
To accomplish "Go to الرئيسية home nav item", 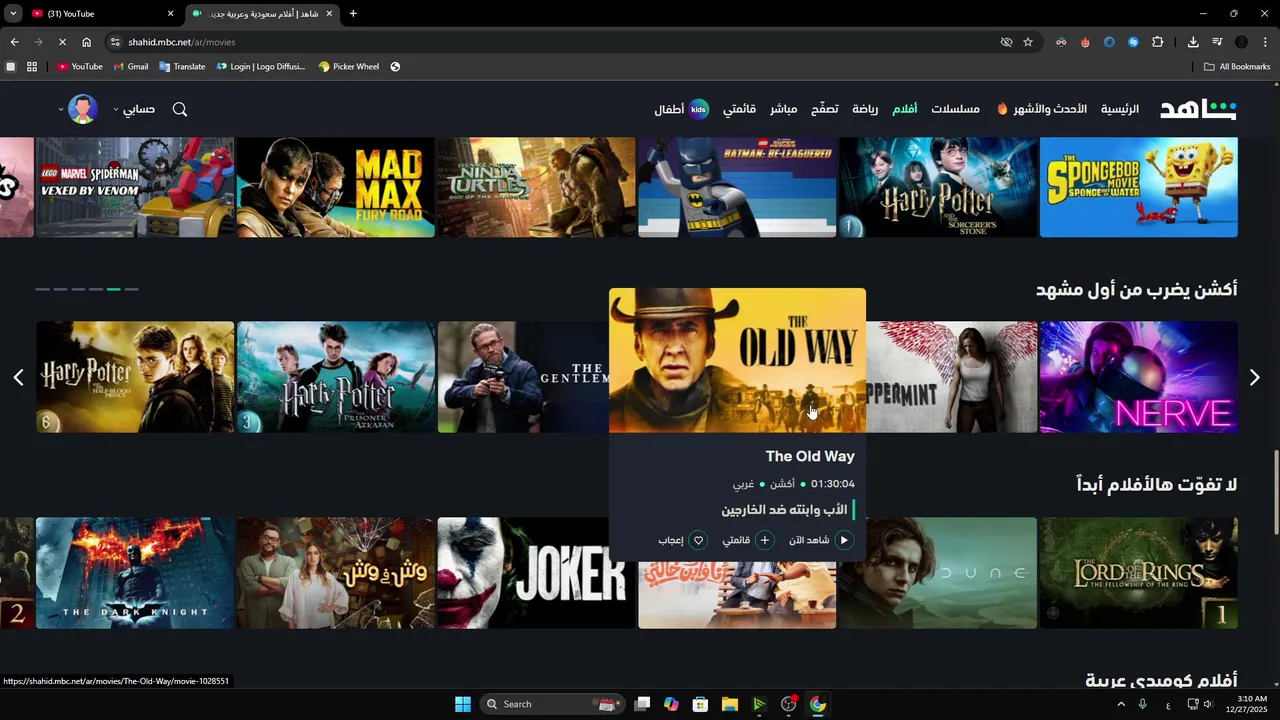I will [1120, 109].
